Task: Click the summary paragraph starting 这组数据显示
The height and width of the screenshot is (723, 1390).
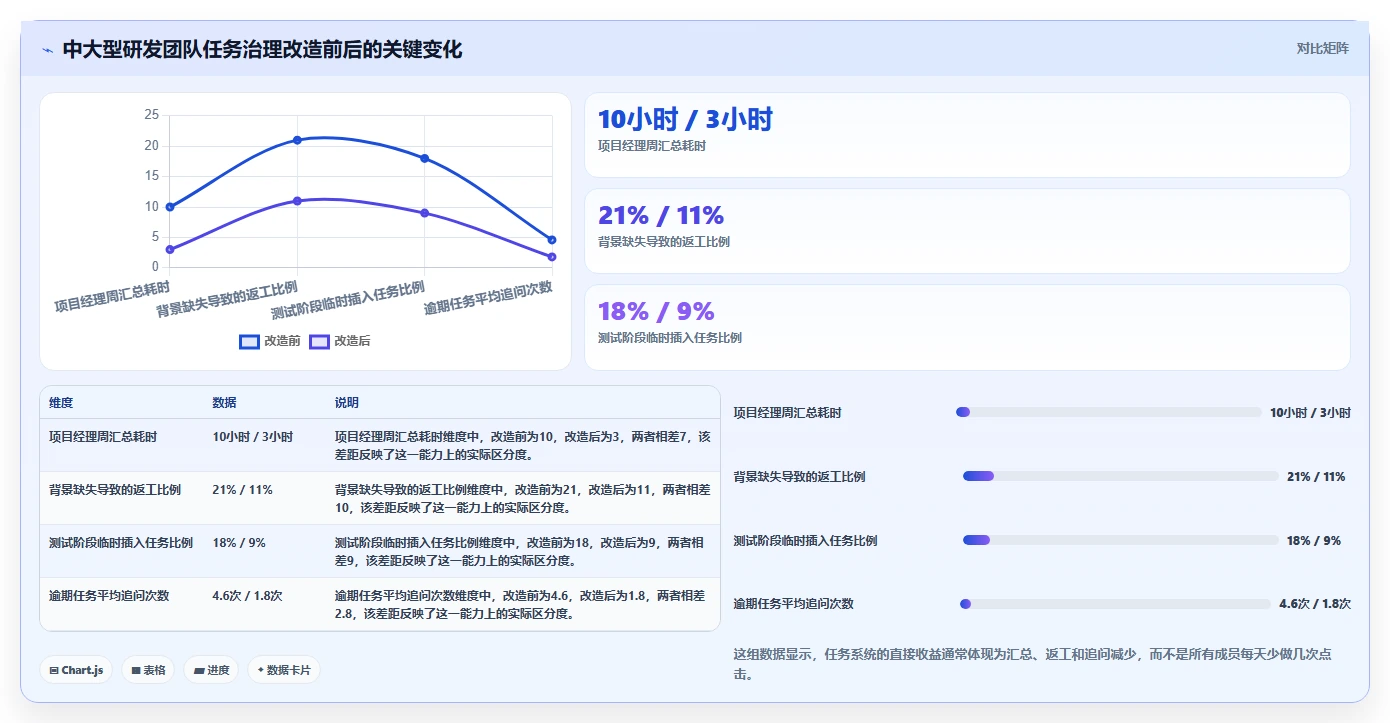Action: coord(1033,664)
